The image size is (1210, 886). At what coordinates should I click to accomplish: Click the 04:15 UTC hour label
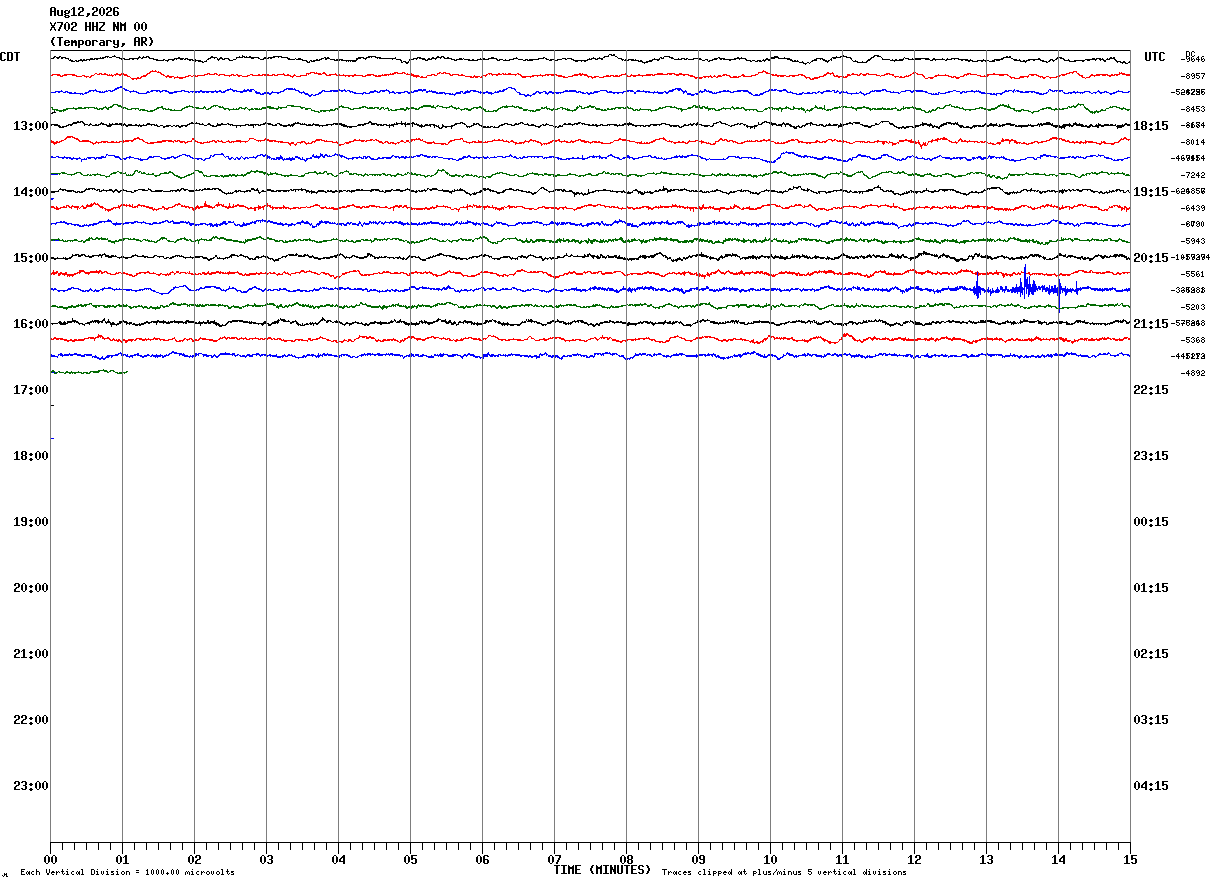(x=1151, y=786)
